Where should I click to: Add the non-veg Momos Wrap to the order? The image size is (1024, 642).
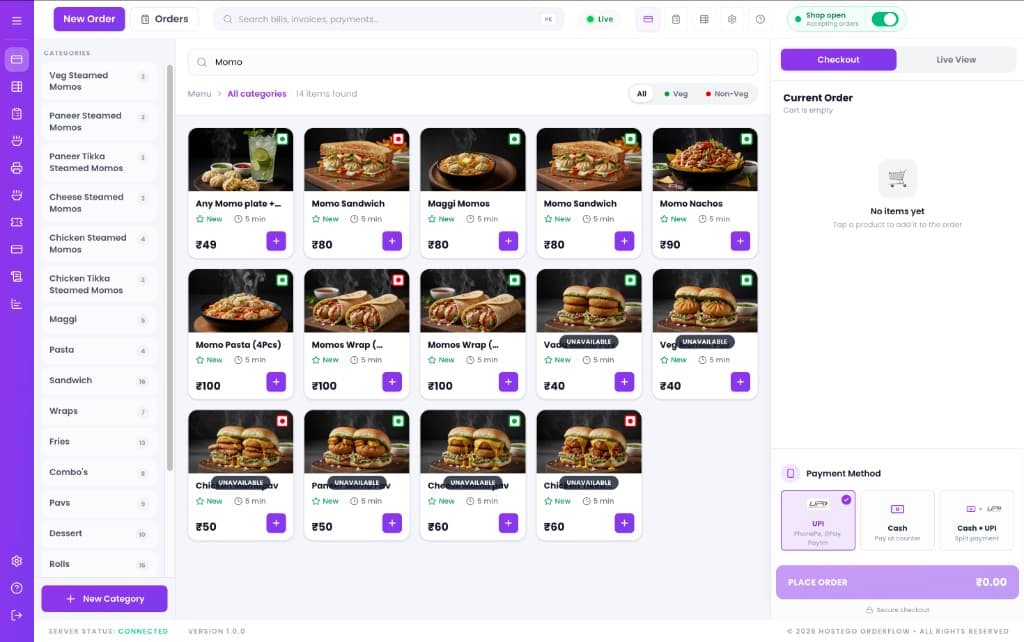[x=392, y=382]
